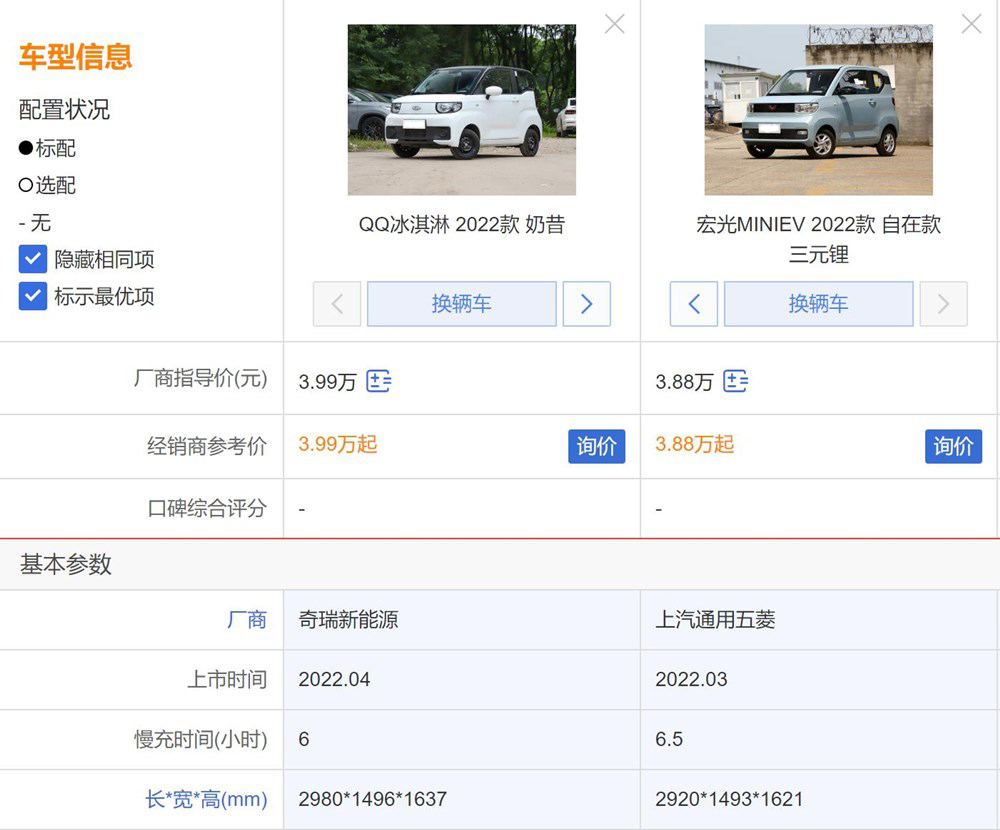The image size is (1000, 830).
Task: Toggle the 隐藏相同项 checkbox
Action: click(x=31, y=258)
